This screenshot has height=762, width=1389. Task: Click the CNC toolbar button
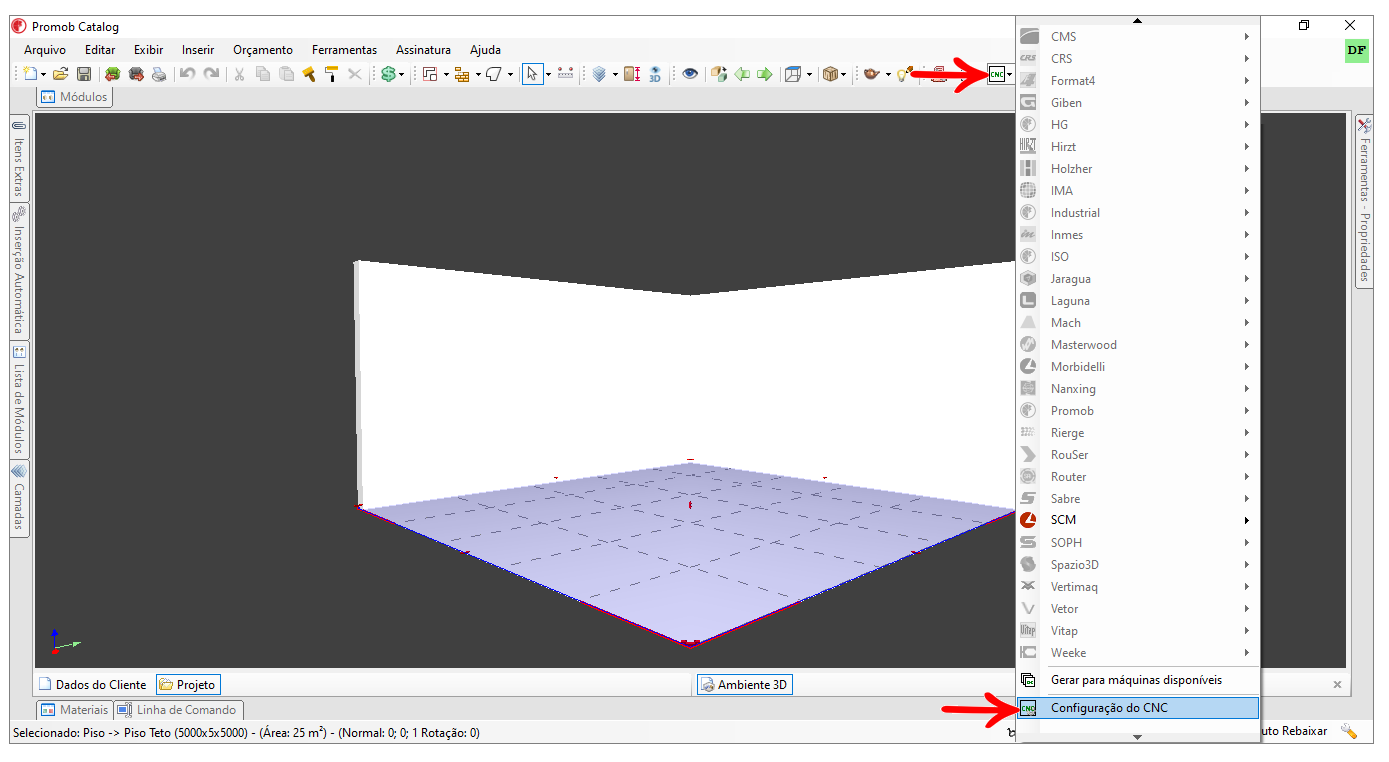(996, 74)
